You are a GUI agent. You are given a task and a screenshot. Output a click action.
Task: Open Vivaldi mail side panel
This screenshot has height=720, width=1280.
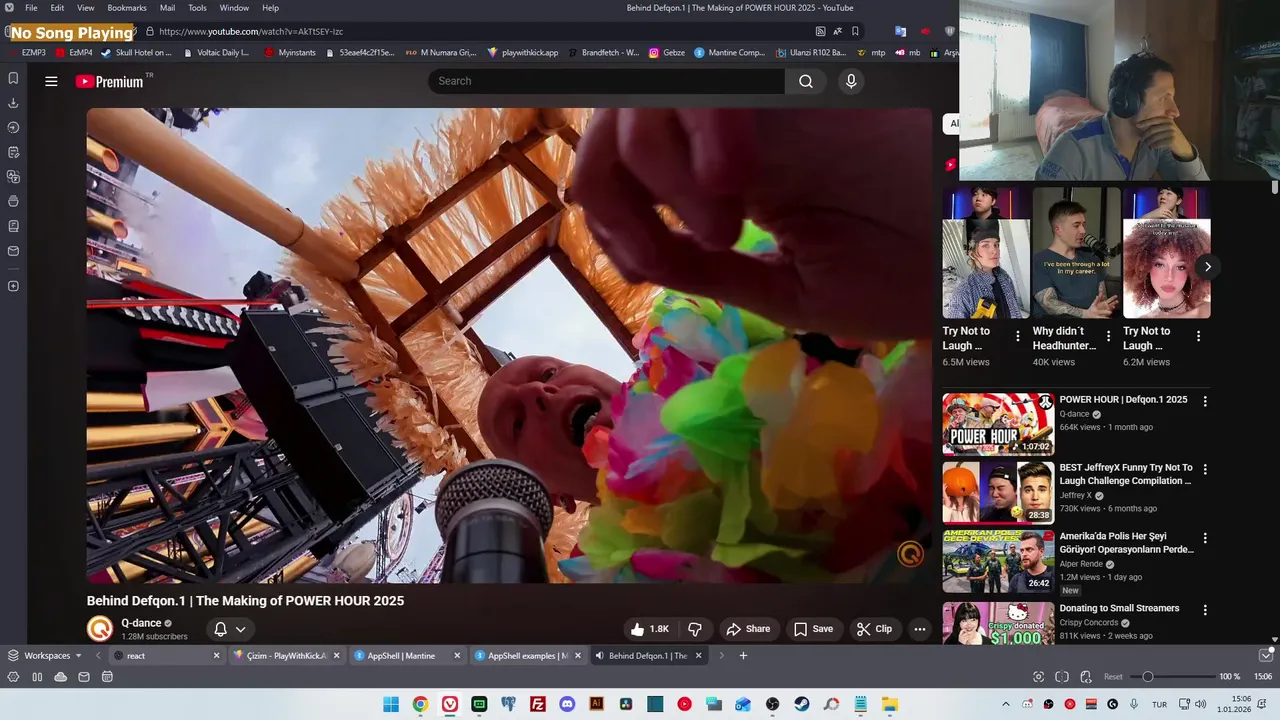pos(13,251)
